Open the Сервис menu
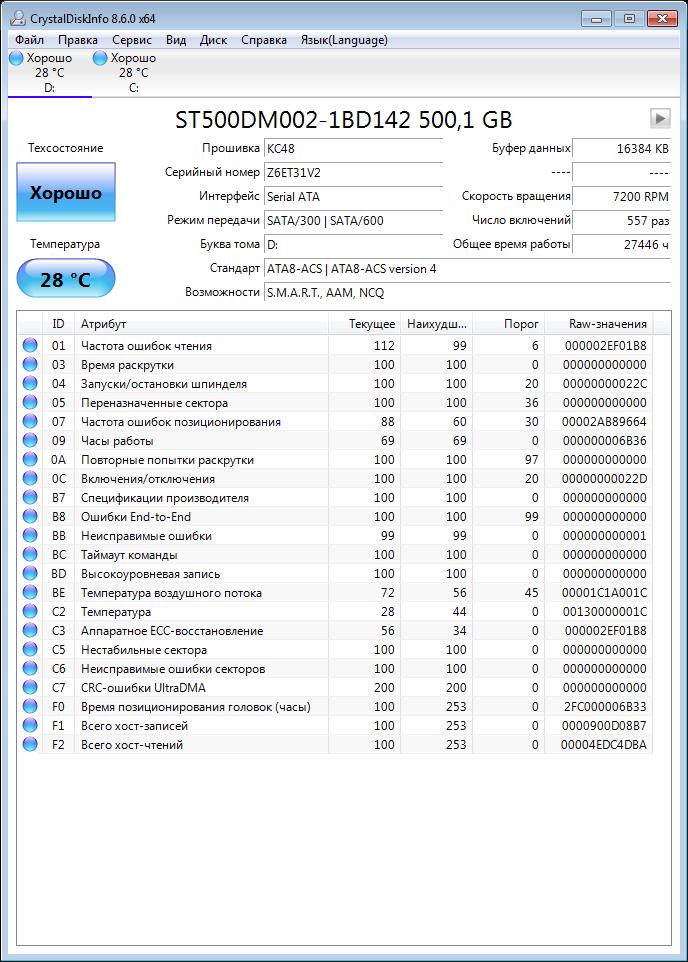Viewport: 688px width, 962px height. pyautogui.click(x=132, y=40)
